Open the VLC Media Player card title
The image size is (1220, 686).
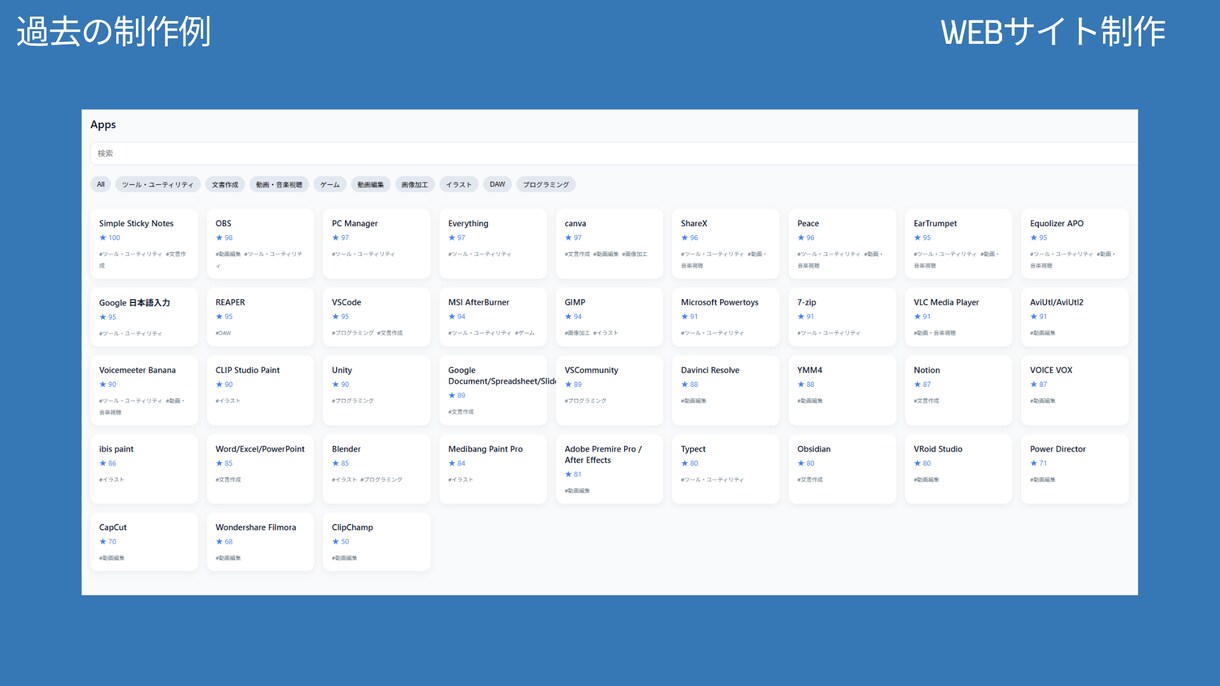[946, 303]
